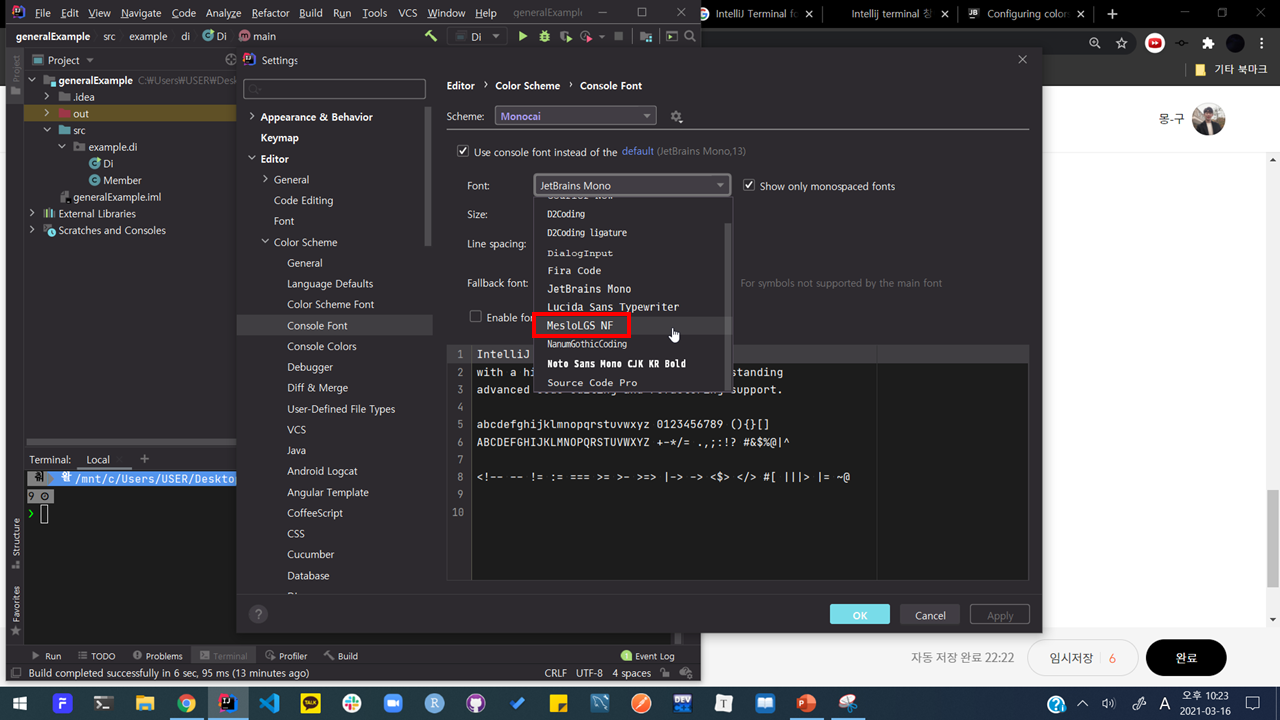Open the File menu in IntelliJ
The height and width of the screenshot is (720, 1280).
tap(42, 13)
